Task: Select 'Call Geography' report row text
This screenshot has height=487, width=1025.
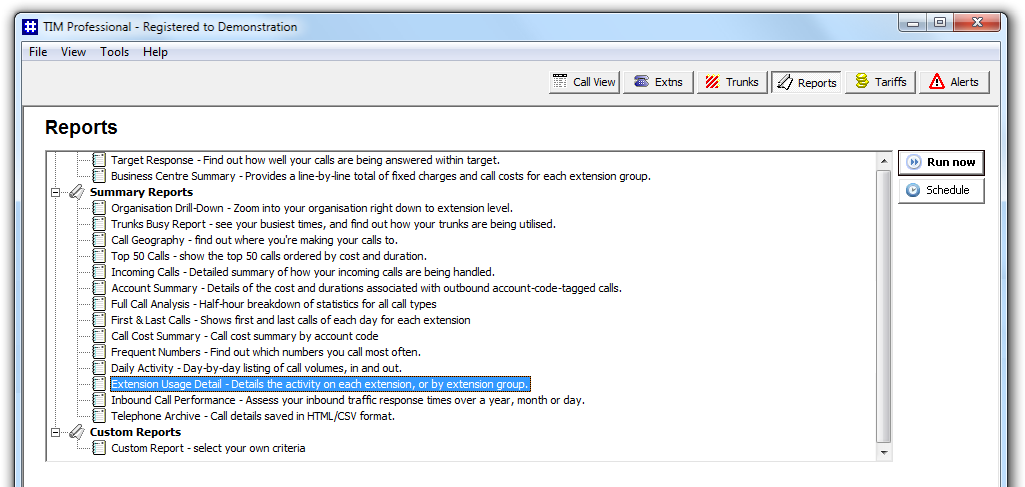Action: [254, 240]
